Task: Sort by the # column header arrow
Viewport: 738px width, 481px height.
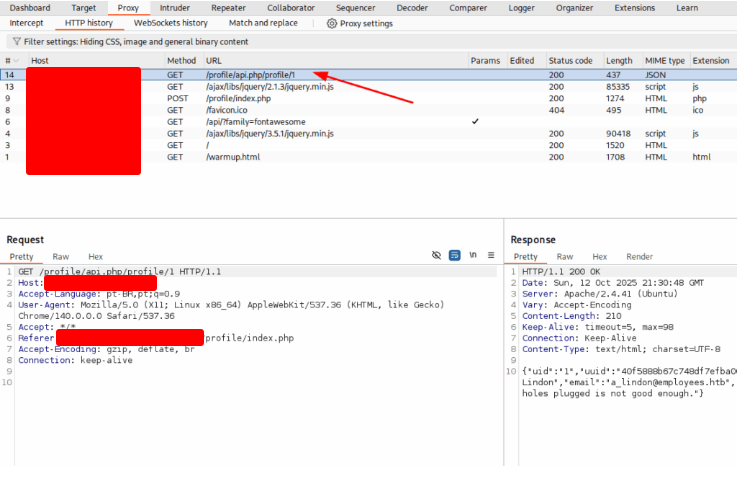Action: pos(18,61)
